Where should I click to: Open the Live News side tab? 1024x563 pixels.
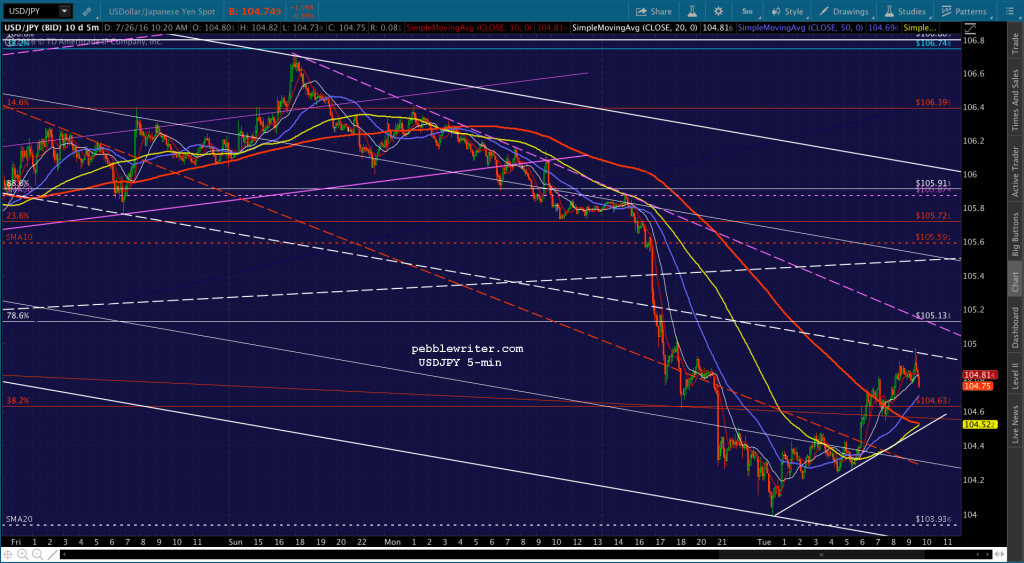point(1015,423)
